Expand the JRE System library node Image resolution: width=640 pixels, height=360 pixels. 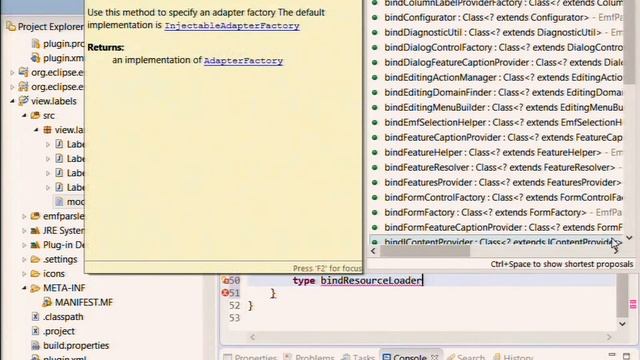[24, 231]
